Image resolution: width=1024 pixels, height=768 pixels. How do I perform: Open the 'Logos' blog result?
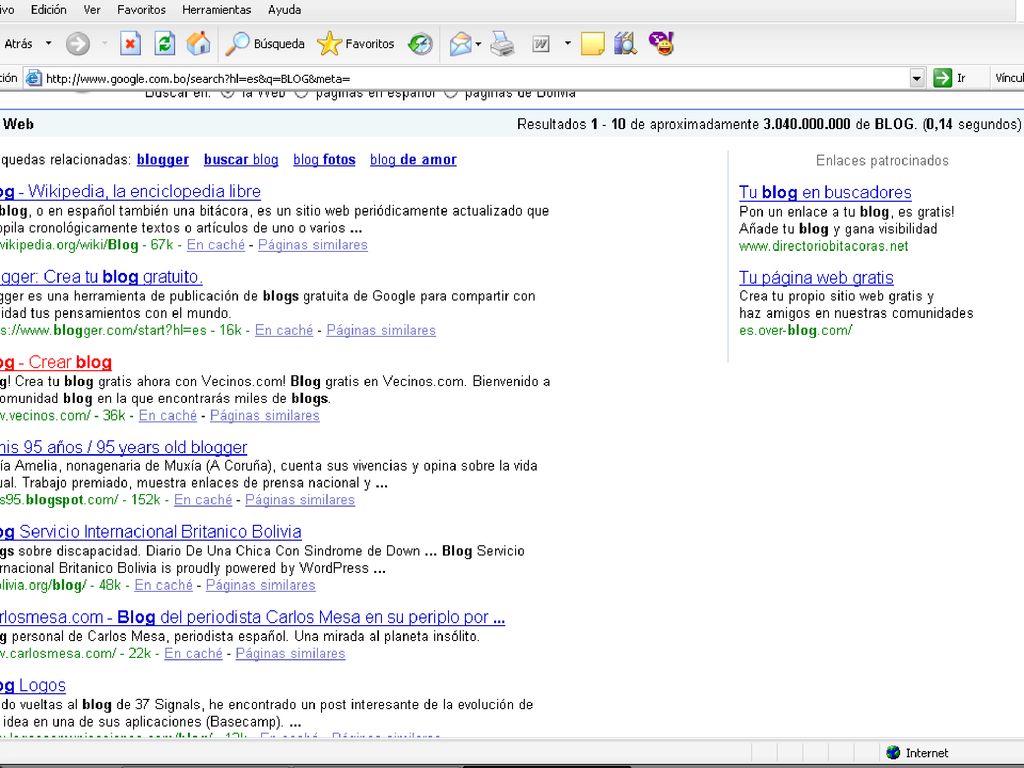point(33,686)
